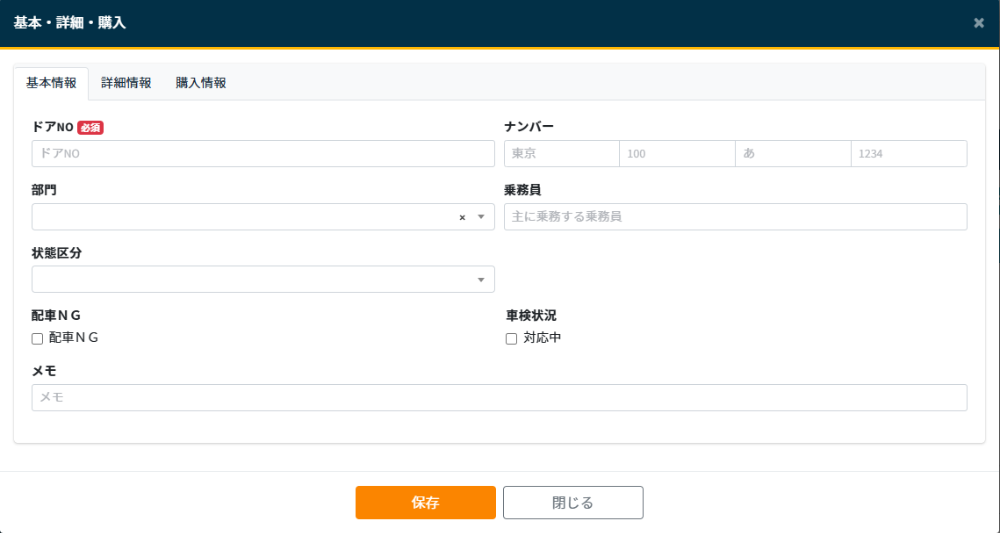Focus the 乗務員 input field
The width and height of the screenshot is (1000, 533).
(735, 217)
